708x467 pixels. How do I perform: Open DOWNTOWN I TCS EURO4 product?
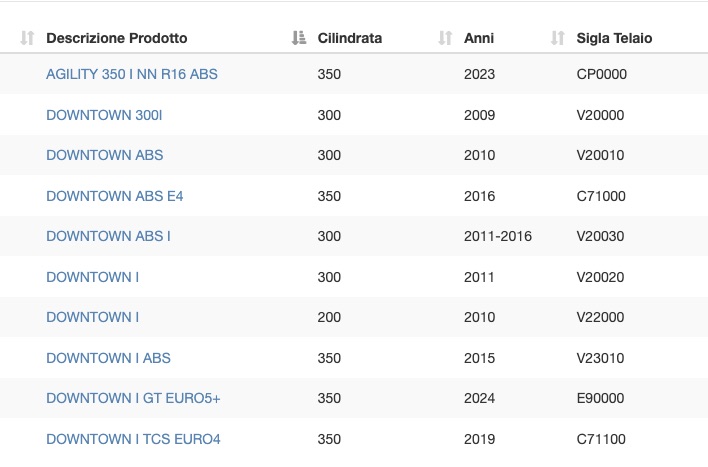(x=133, y=439)
